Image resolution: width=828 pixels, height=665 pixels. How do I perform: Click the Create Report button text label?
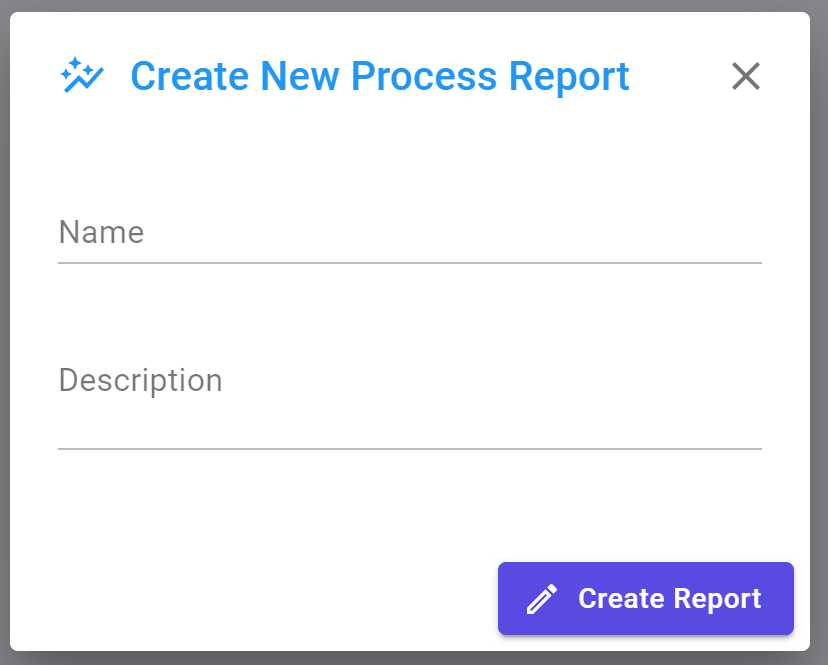coord(670,599)
